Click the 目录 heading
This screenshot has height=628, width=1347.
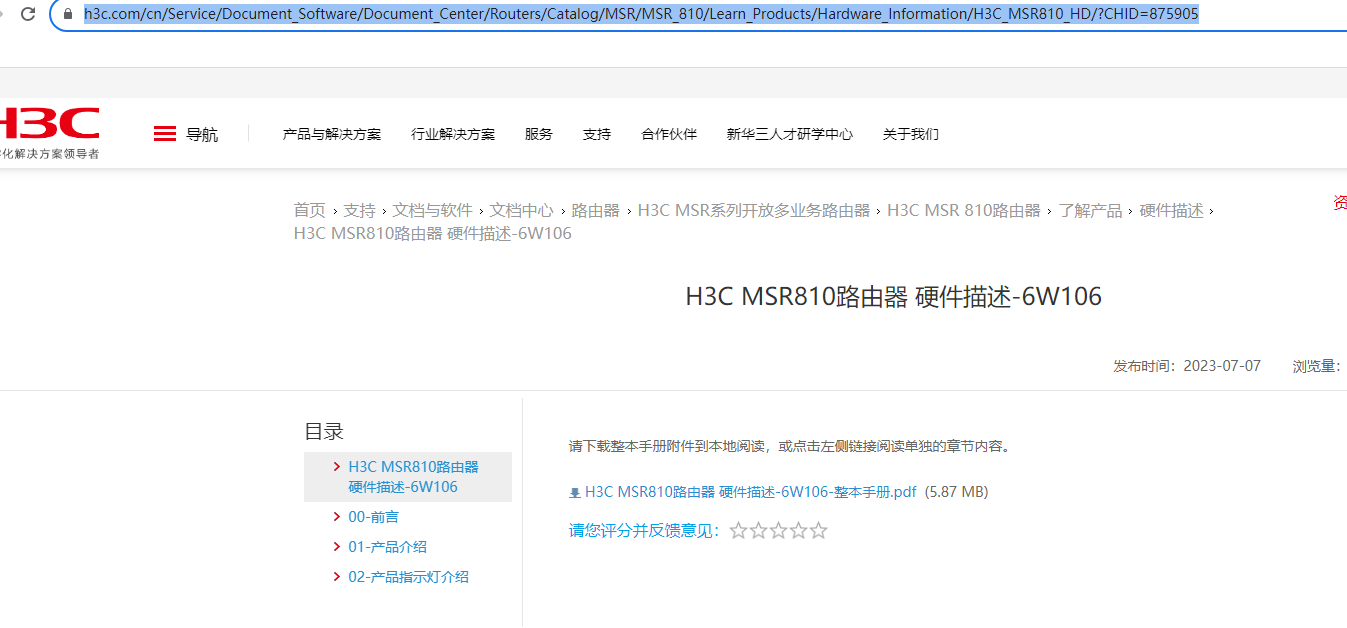324,432
